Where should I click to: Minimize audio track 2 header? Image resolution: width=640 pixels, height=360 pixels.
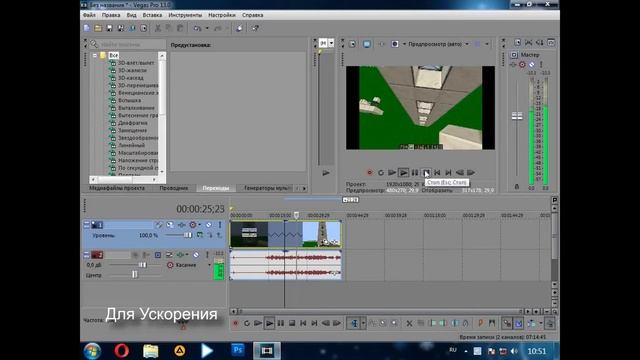87,255
